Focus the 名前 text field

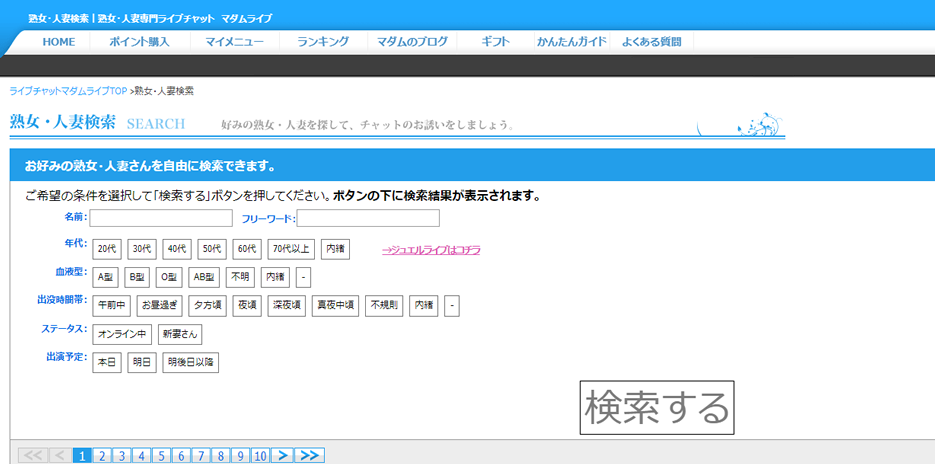click(161, 218)
